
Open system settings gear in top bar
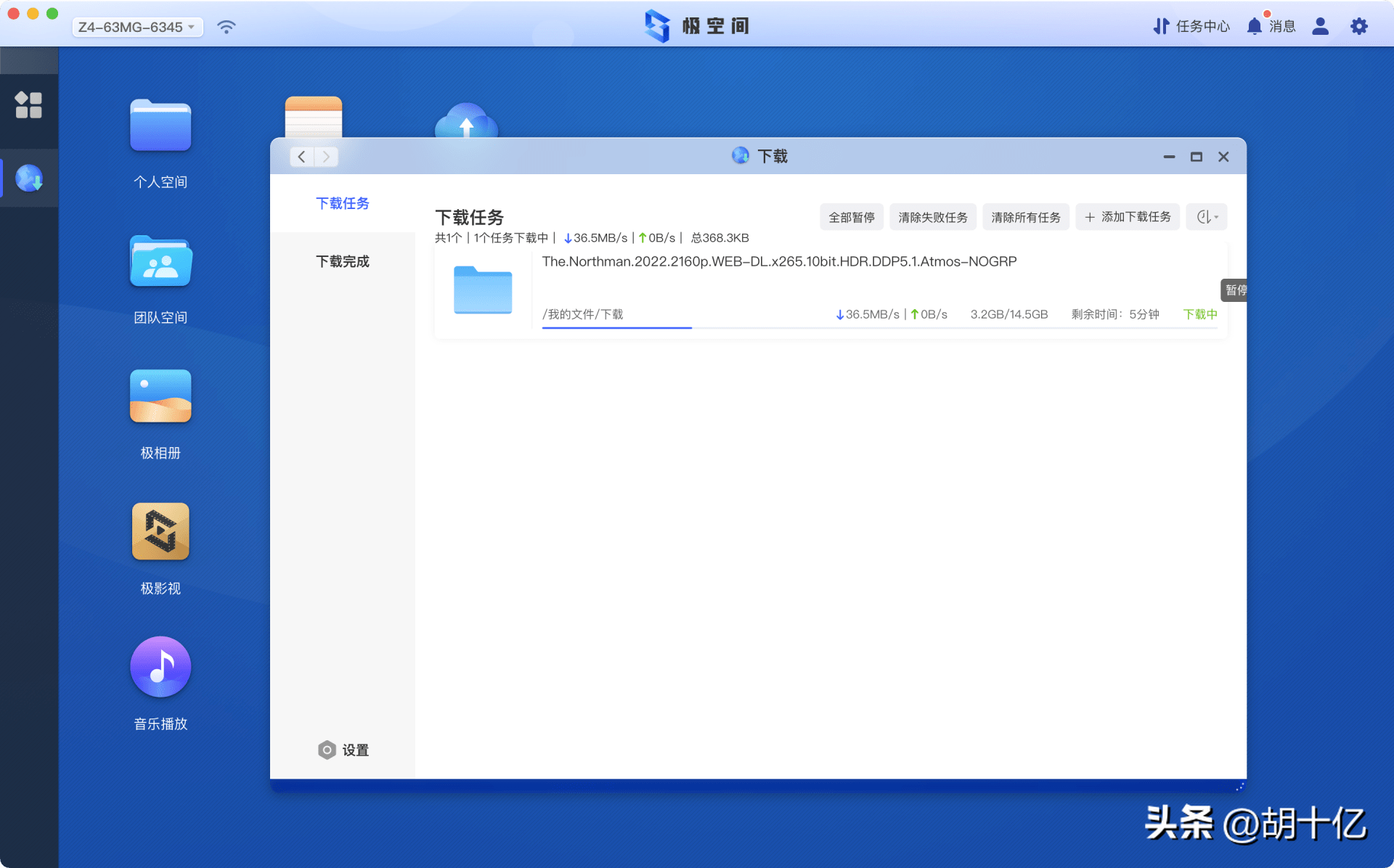1359,26
